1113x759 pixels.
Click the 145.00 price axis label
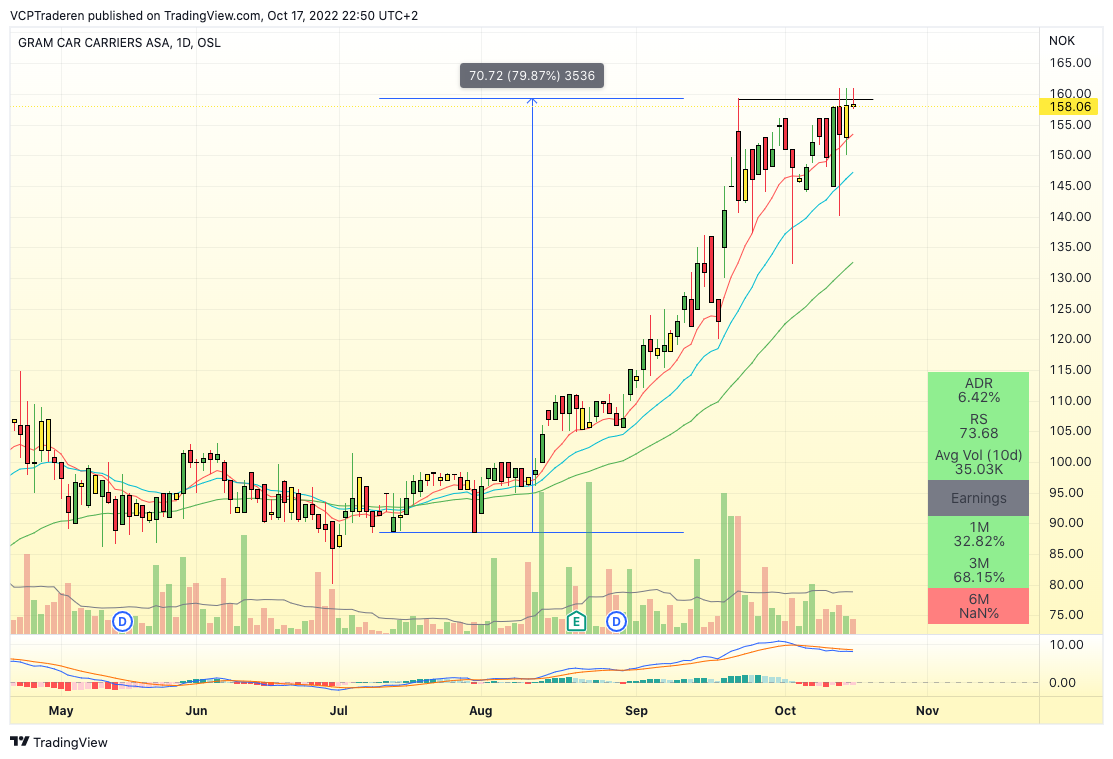pyautogui.click(x=1070, y=185)
